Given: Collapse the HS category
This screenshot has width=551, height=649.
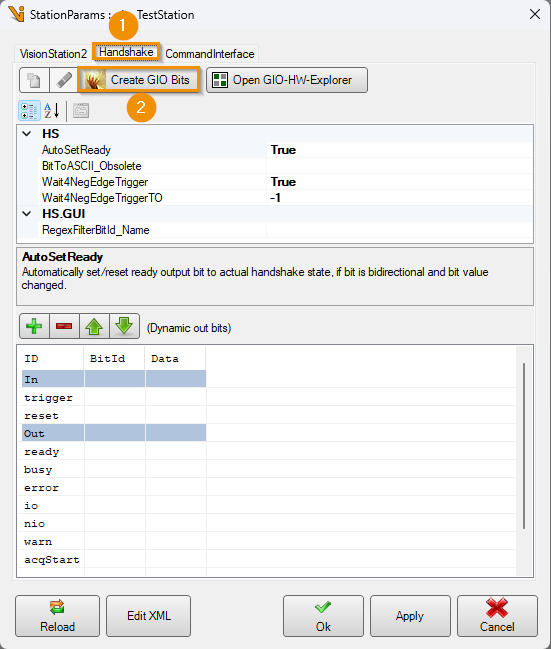Looking at the screenshot, I should click(x=27, y=134).
